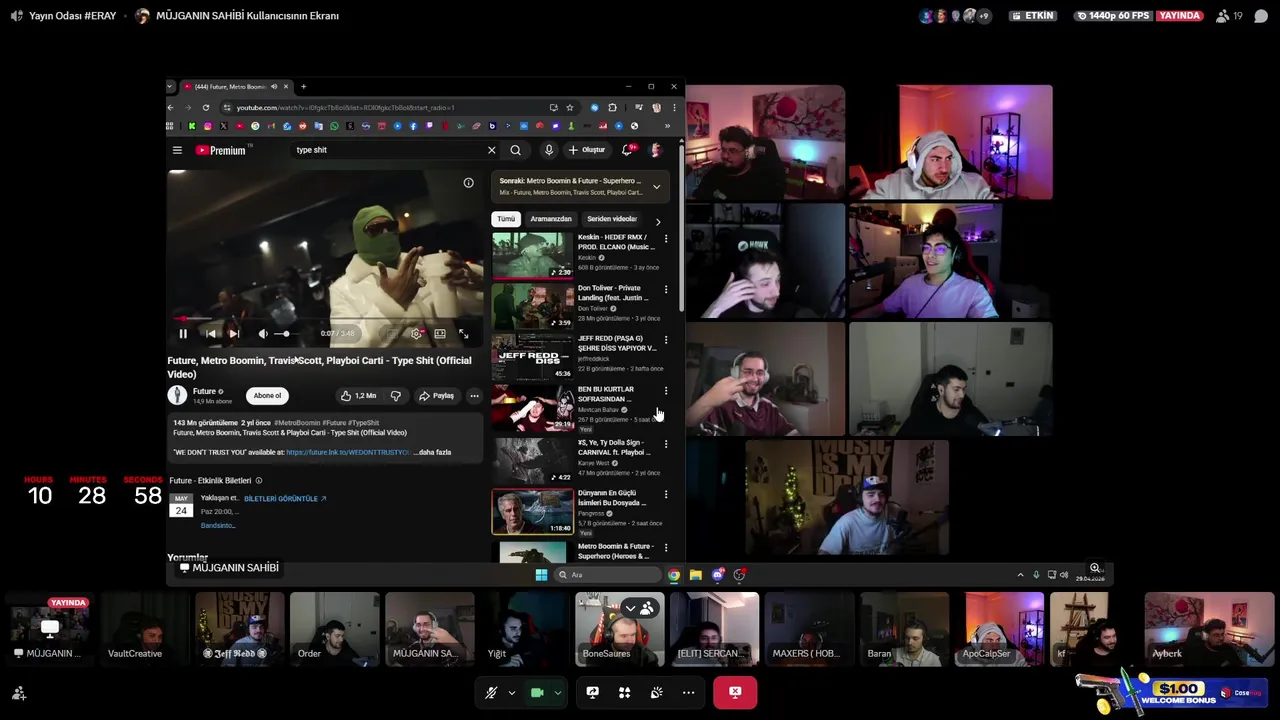Open the YouTube hamburger guide menu
Image resolution: width=1280 pixels, height=720 pixels.
point(177,150)
